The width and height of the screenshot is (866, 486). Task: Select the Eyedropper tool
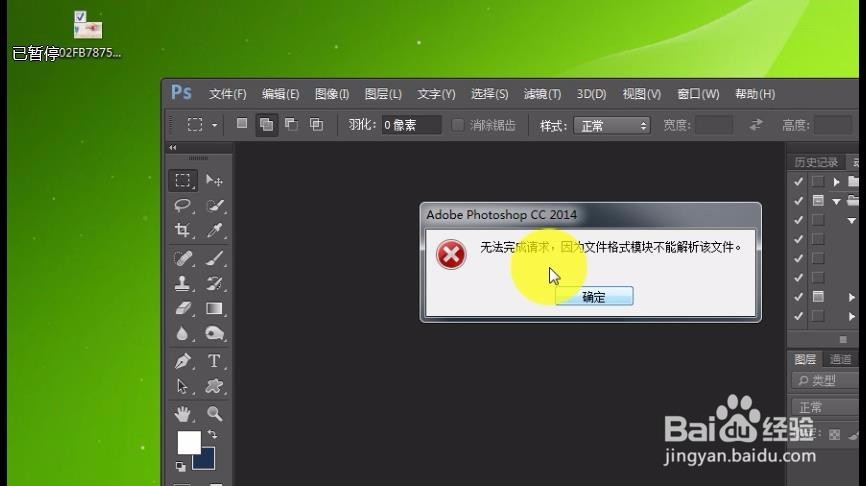click(214, 230)
